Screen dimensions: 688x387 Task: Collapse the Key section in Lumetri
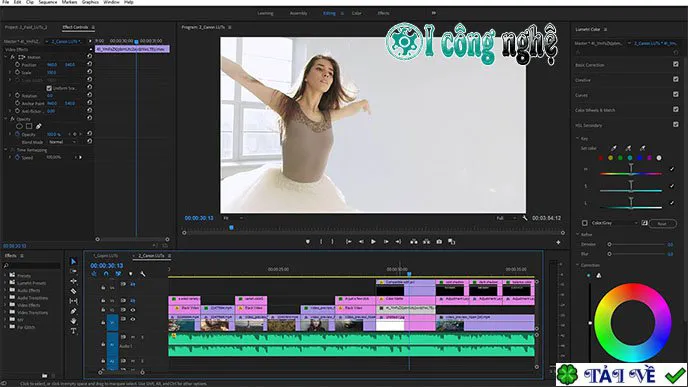point(578,139)
